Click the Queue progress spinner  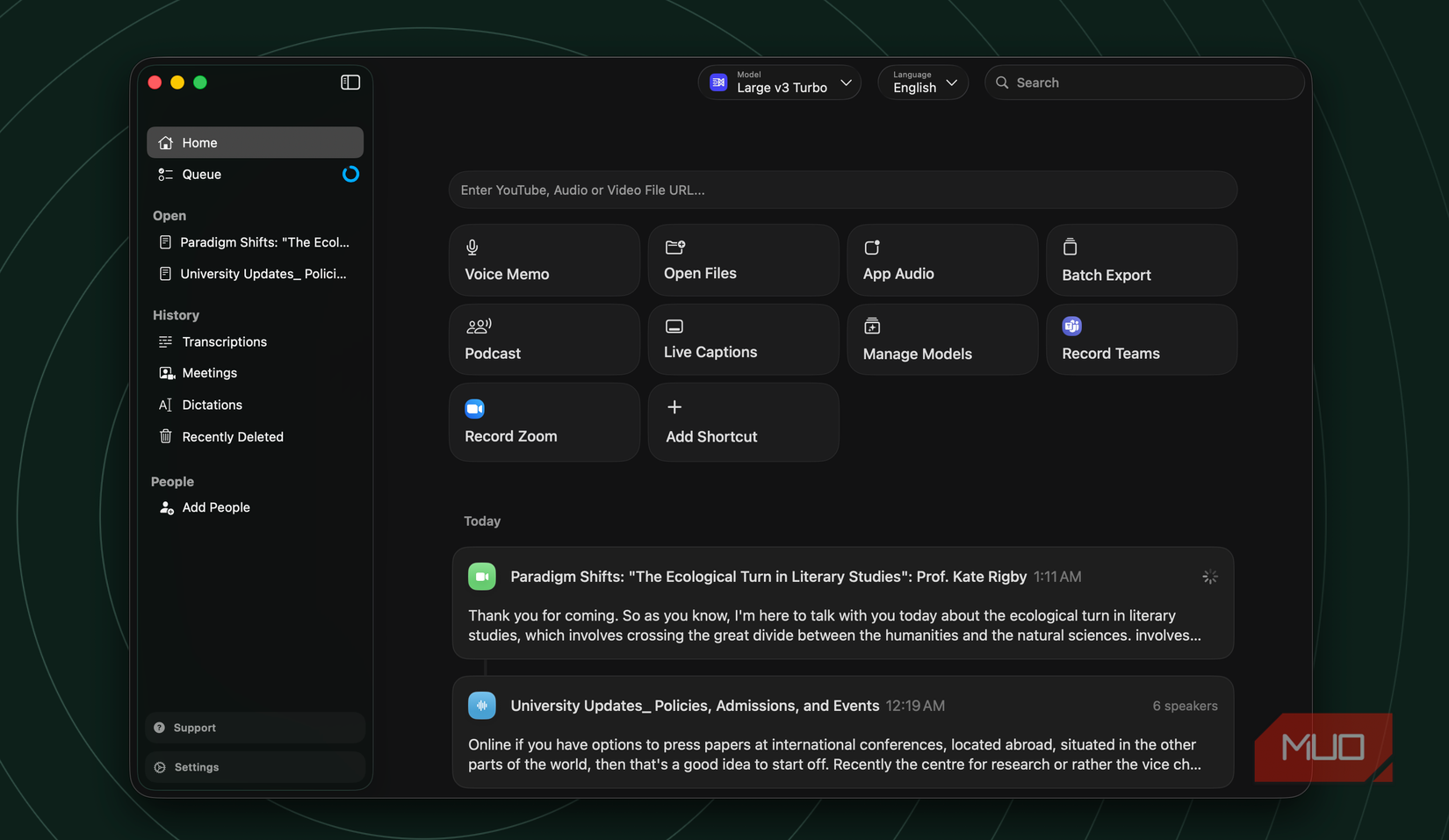[x=350, y=174]
